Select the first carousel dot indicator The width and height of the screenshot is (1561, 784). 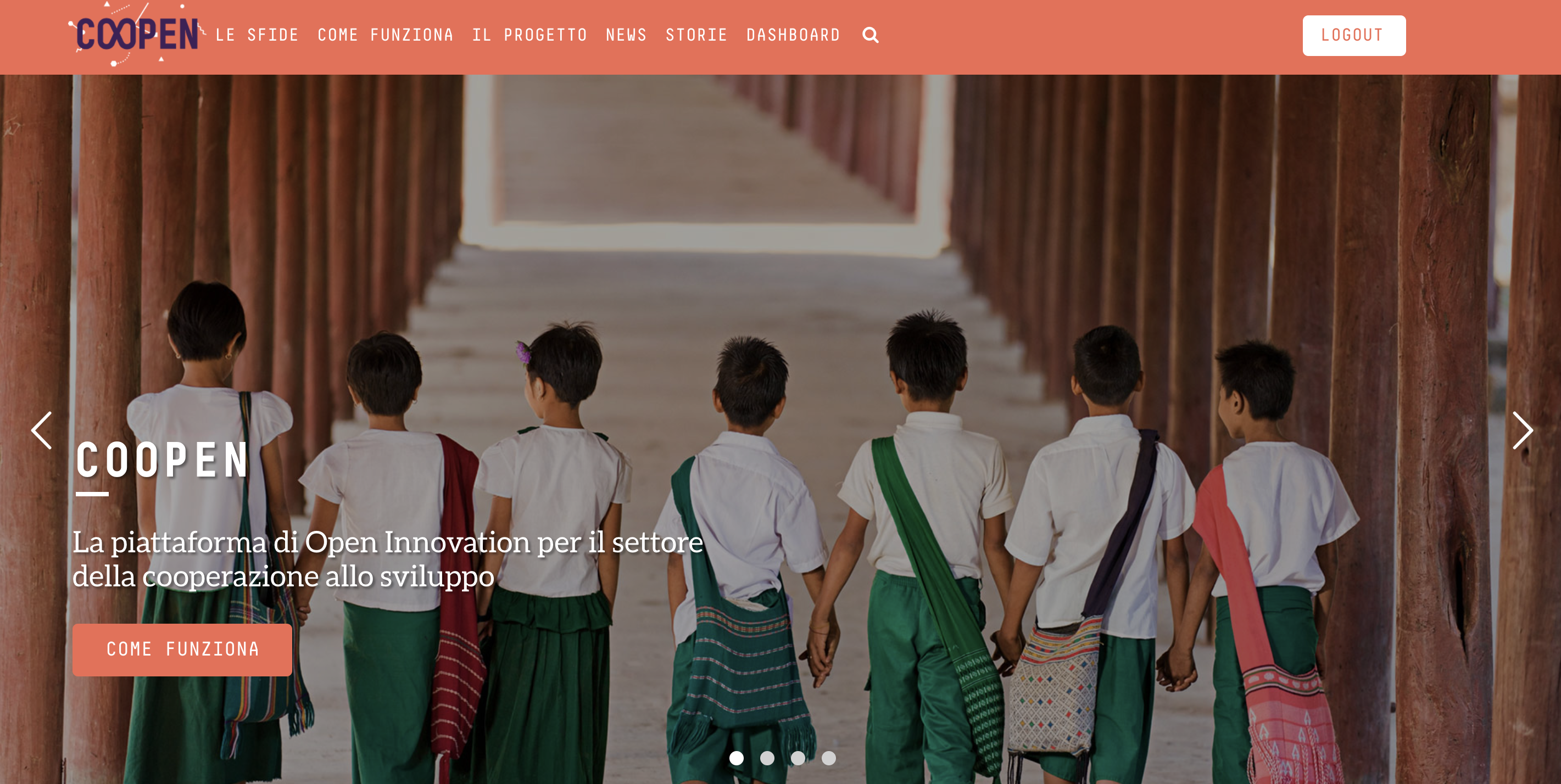(736, 758)
